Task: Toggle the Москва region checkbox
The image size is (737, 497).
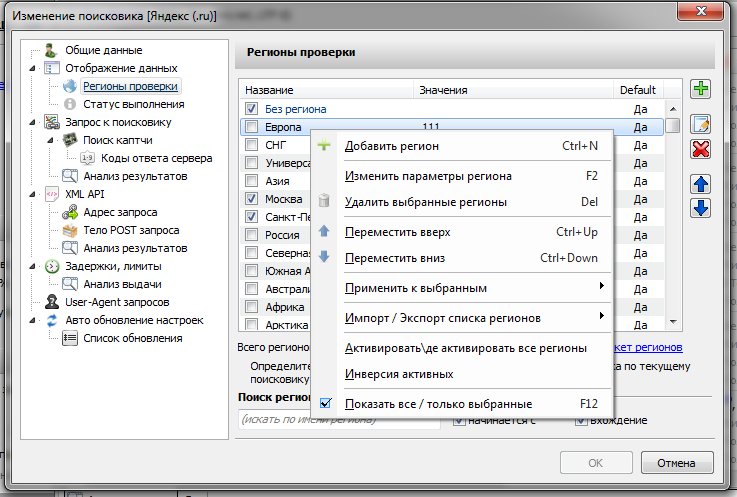Action: point(252,199)
